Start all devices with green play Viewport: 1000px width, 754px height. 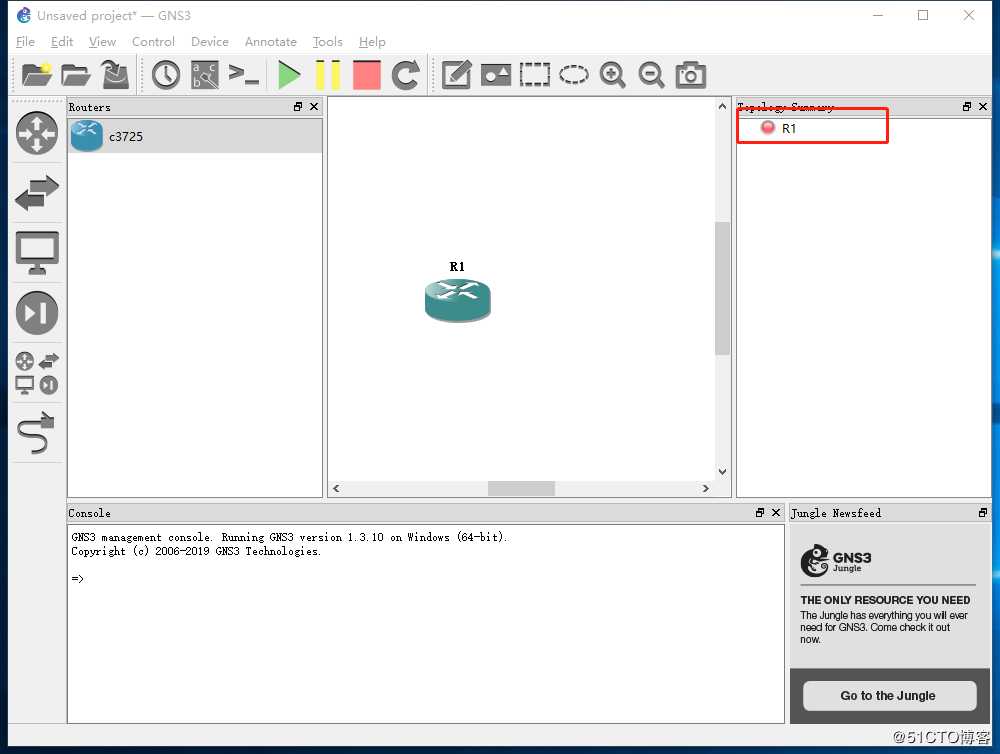(x=289, y=75)
